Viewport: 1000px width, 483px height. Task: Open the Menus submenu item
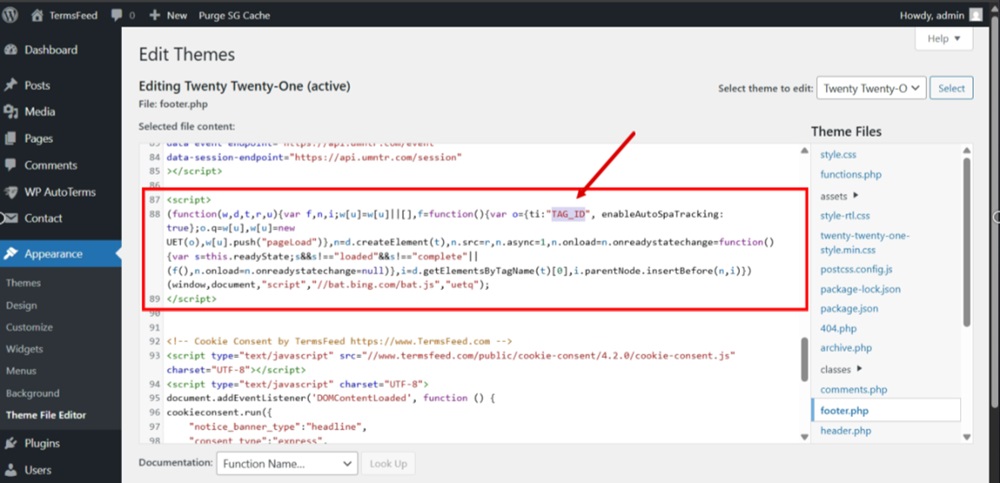[21, 371]
